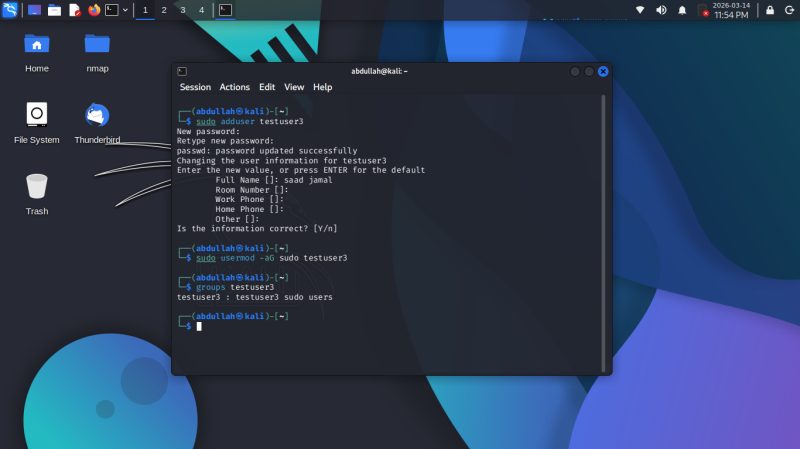Screen dimensions: 800x449
Task: Switch to workspace 3
Action: coord(182,10)
